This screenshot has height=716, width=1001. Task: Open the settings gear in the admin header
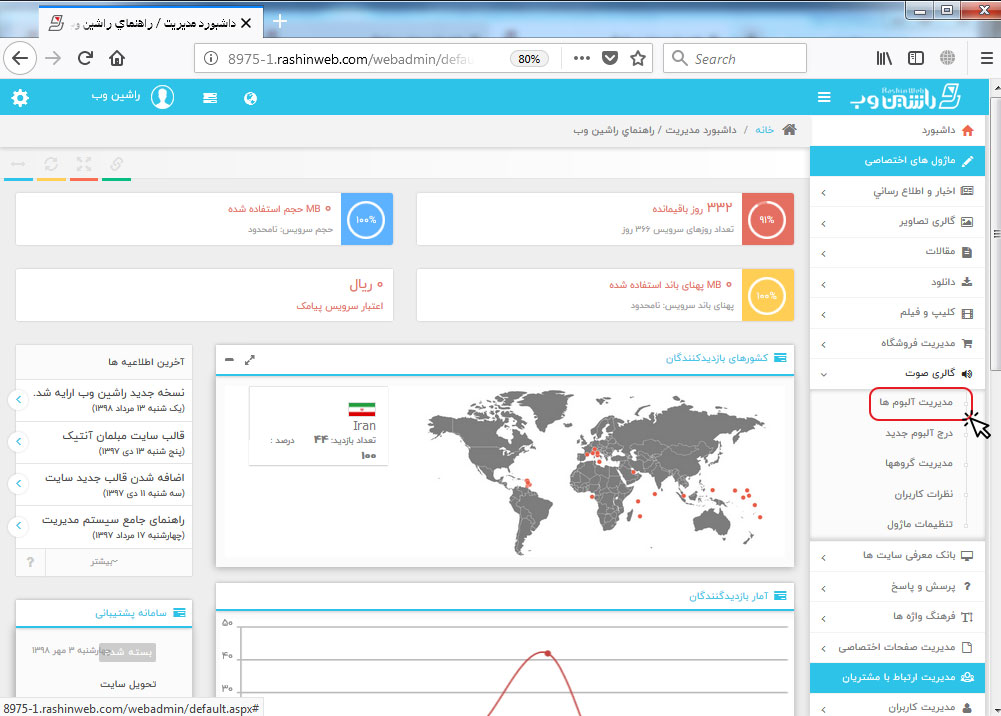point(20,98)
